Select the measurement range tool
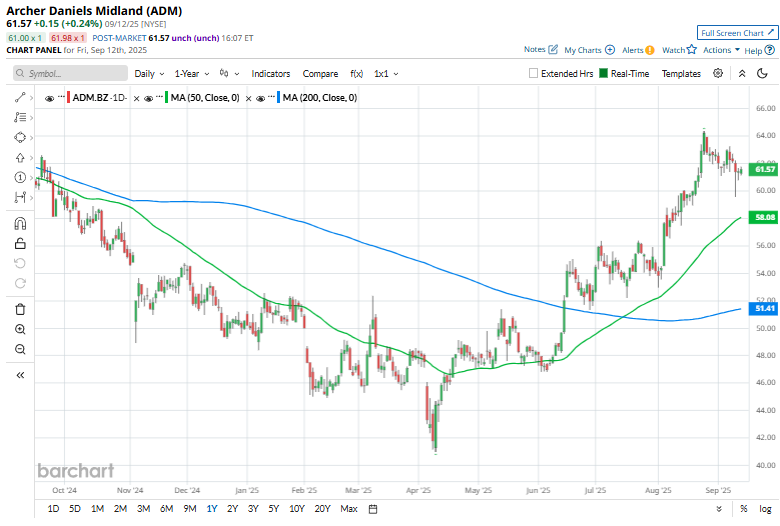This screenshot has width=780, height=526. coord(20,198)
